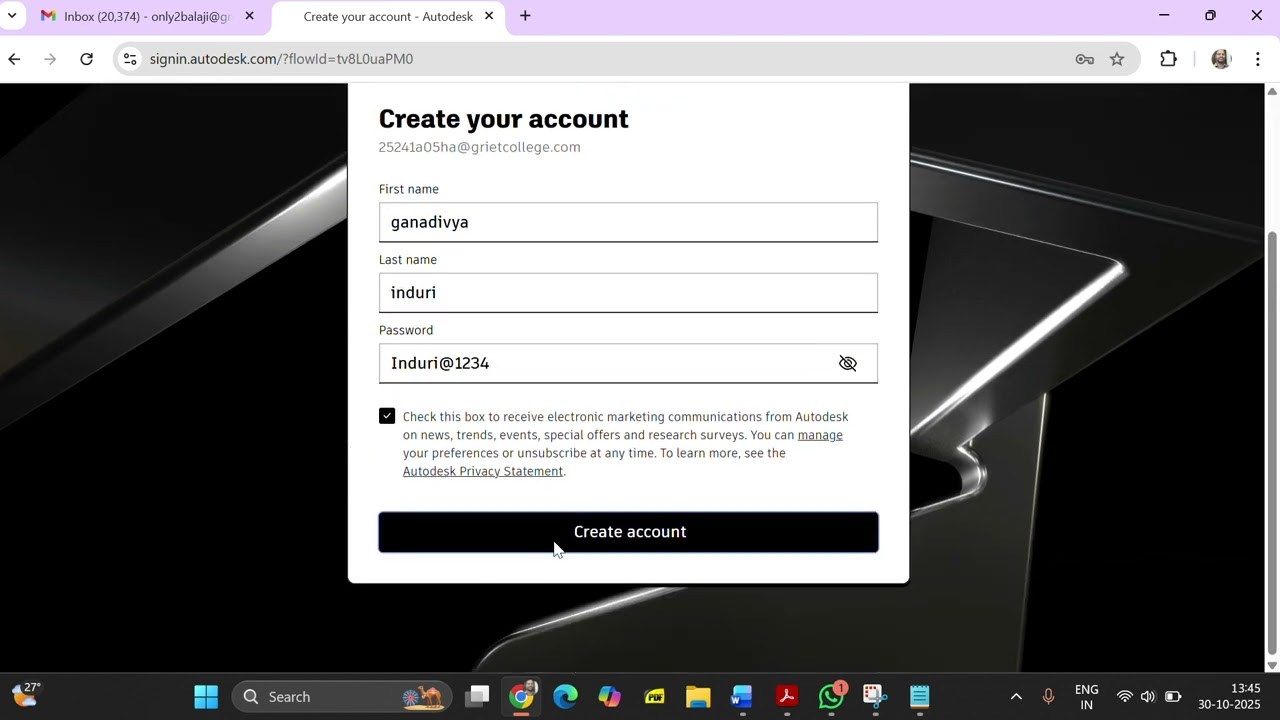
Task: Show hidden system tray icons
Action: point(1016,697)
